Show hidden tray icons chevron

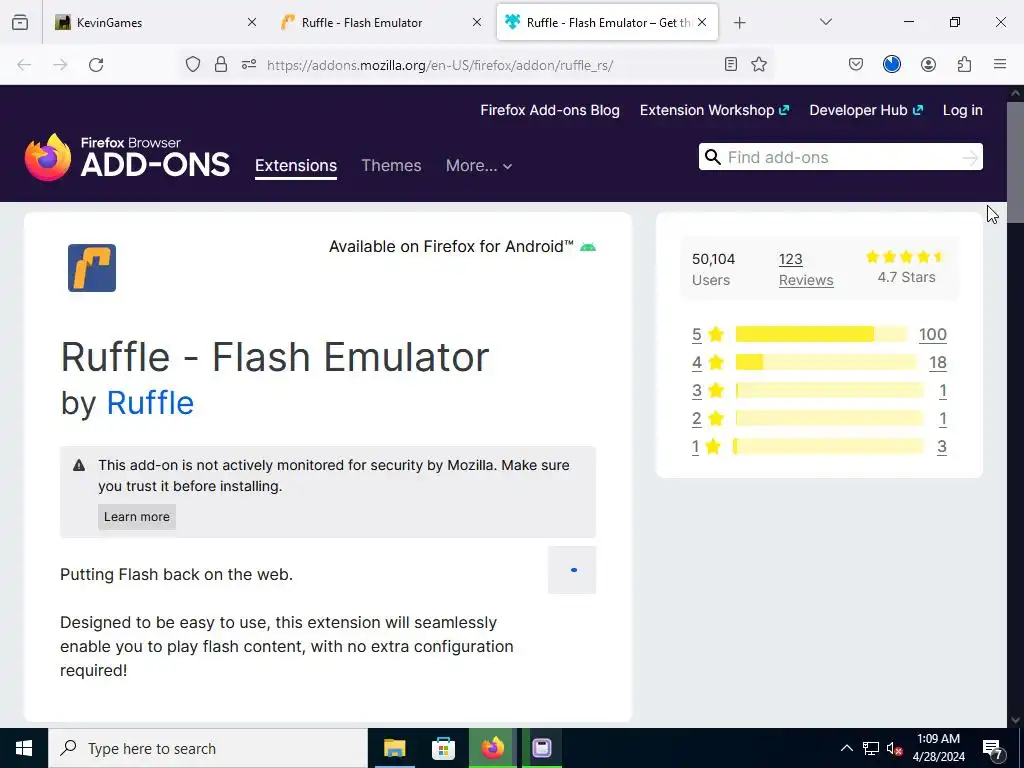pyautogui.click(x=846, y=748)
